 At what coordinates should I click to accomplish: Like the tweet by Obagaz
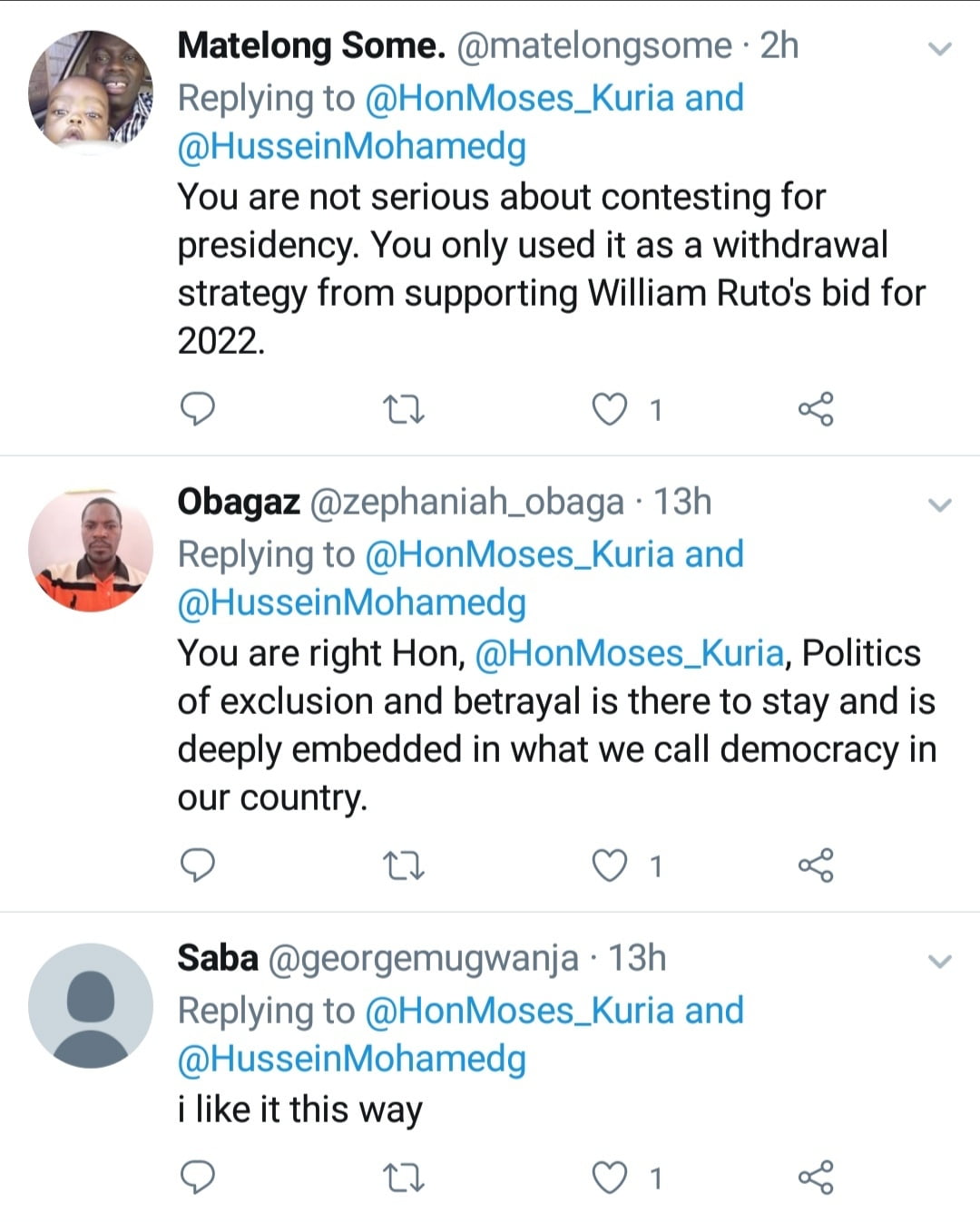coord(609,866)
